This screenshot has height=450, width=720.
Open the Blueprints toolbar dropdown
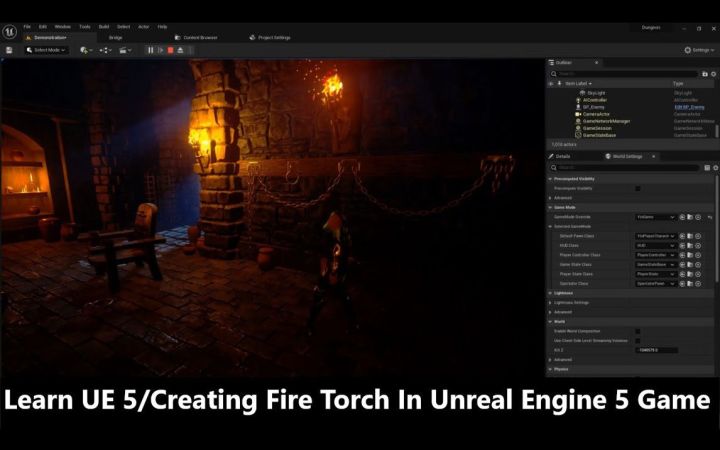pyautogui.click(x=105, y=50)
